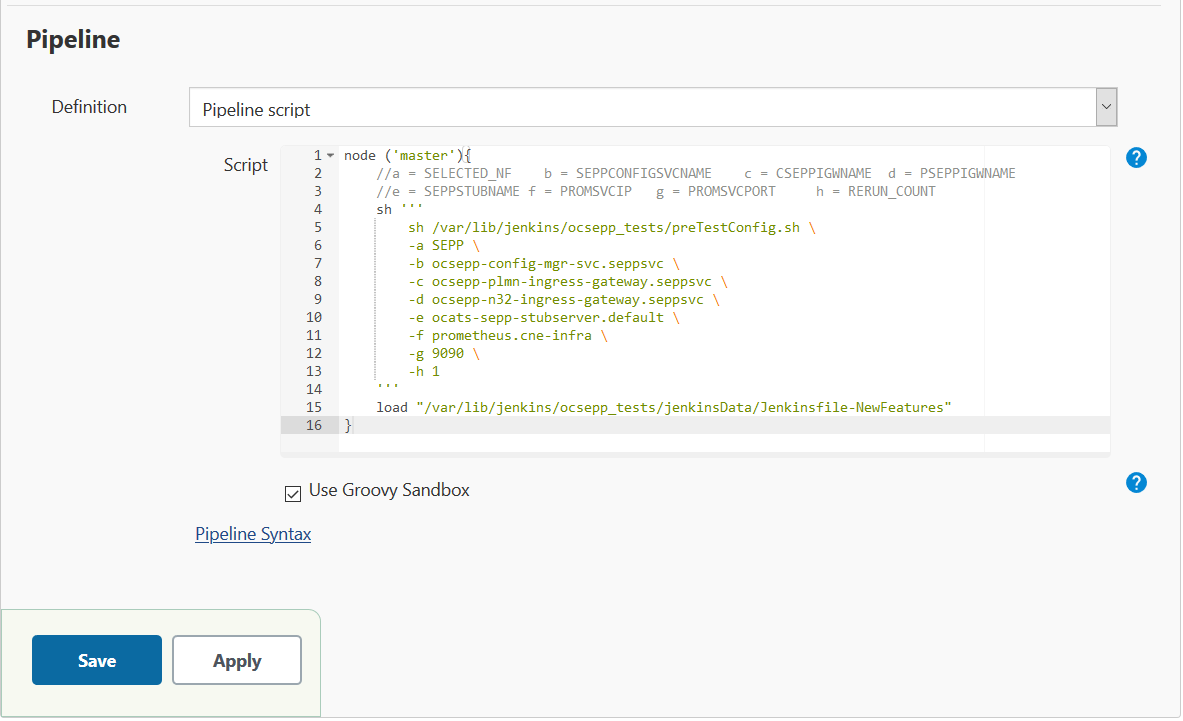Click line number 4 in the gutter
Viewport: 1183px width, 721px height.
click(x=317, y=210)
